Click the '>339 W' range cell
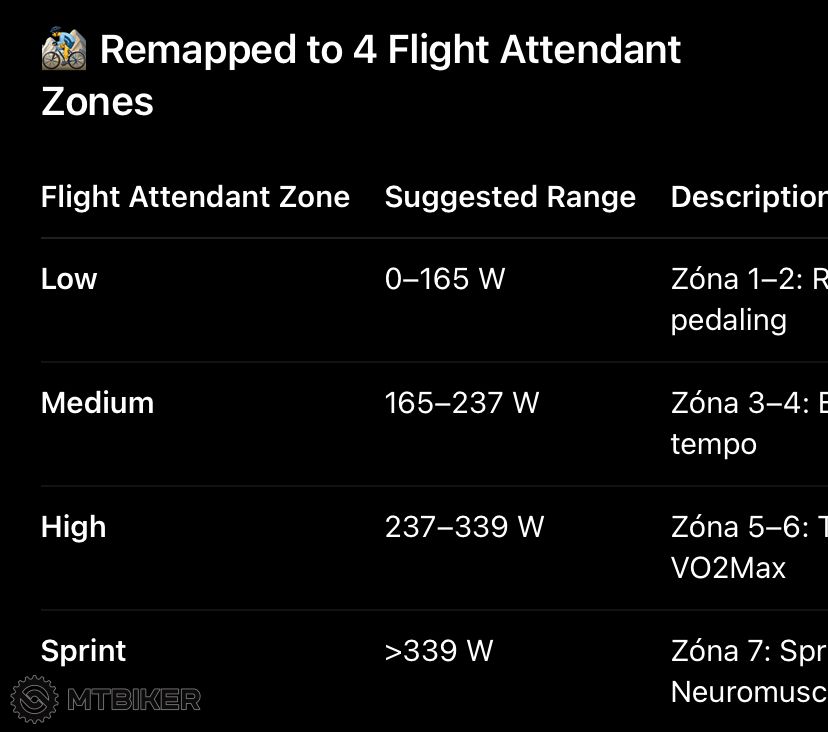 [439, 651]
